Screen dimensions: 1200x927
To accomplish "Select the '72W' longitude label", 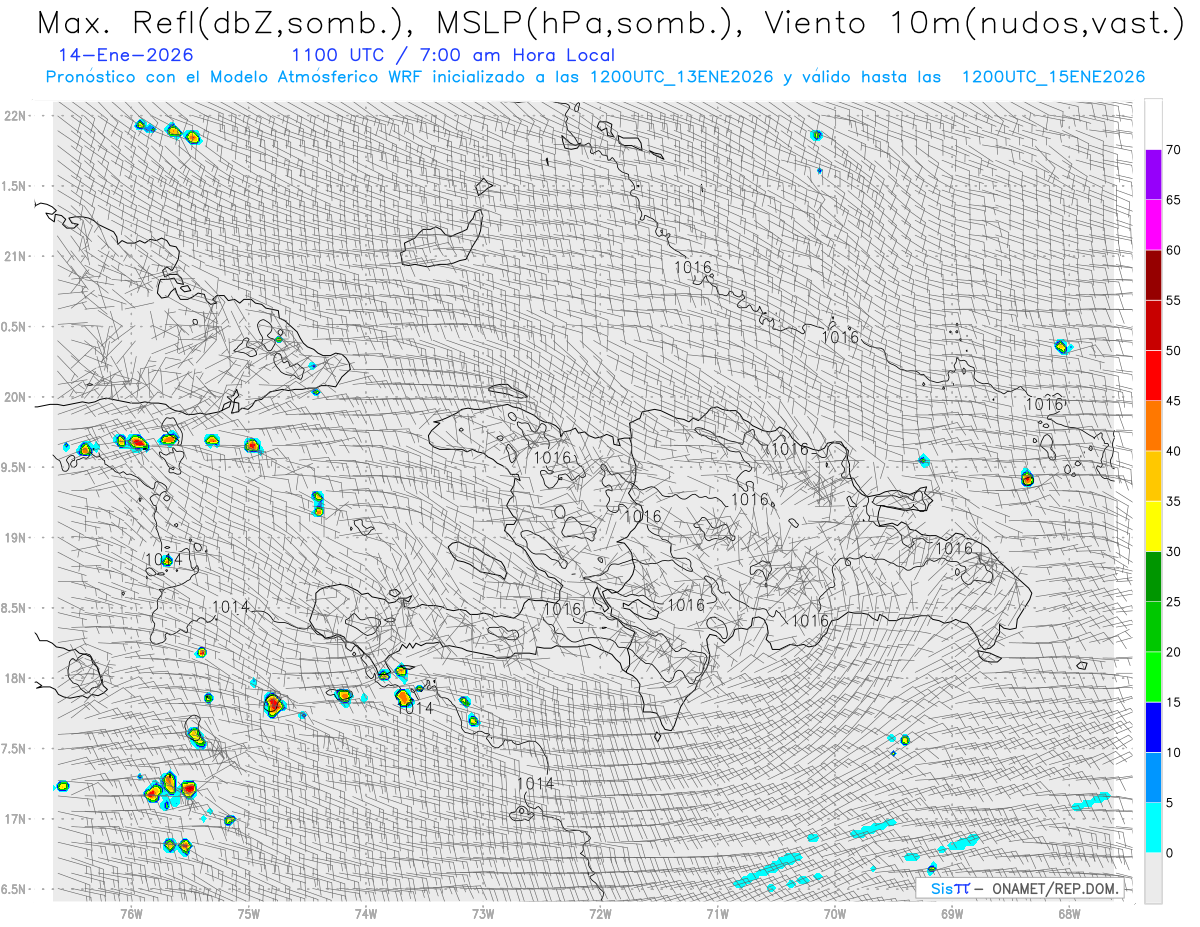I will (600, 913).
